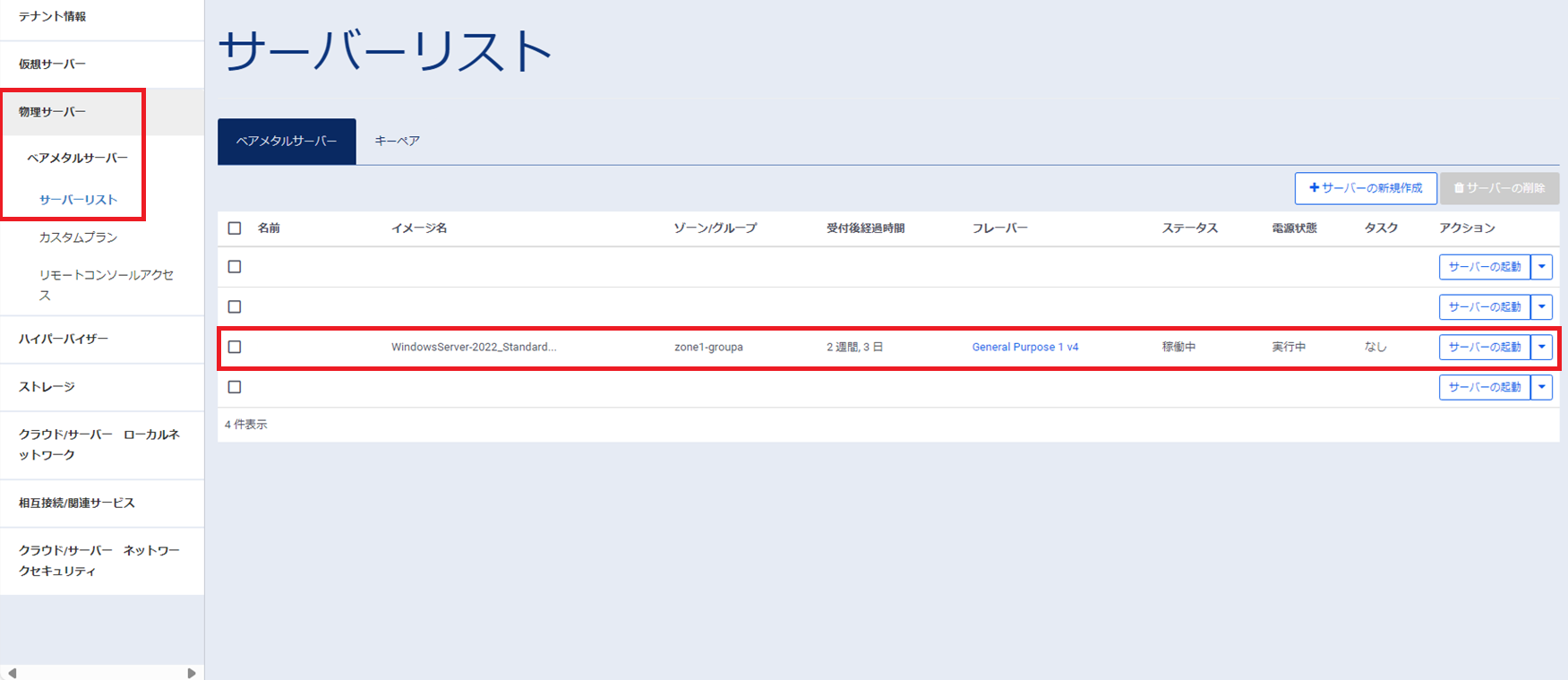Click the イメージ名 column header
Viewport: 1568px width, 680px height.
419,228
